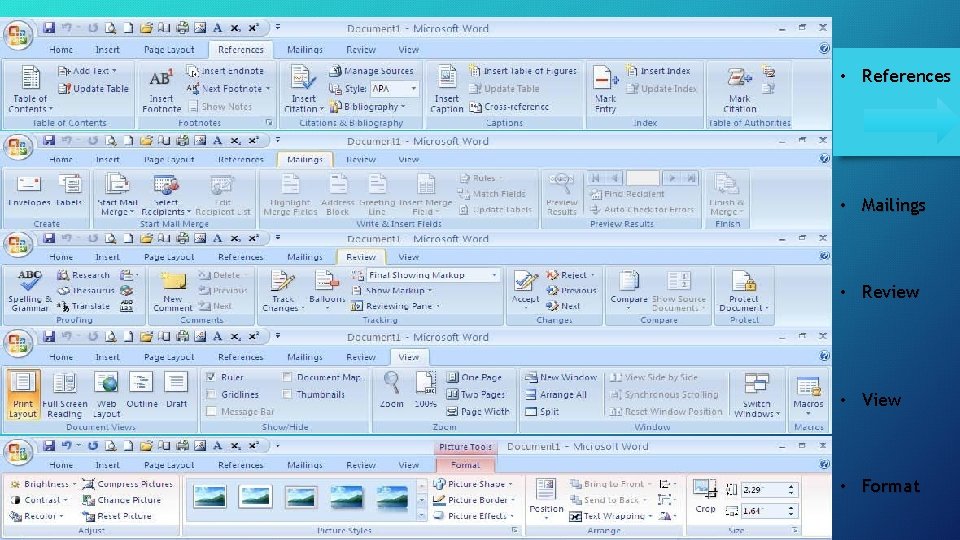This screenshot has width=960, height=540.
Task: Click the Select Recipients icon
Action: [x=166, y=184]
